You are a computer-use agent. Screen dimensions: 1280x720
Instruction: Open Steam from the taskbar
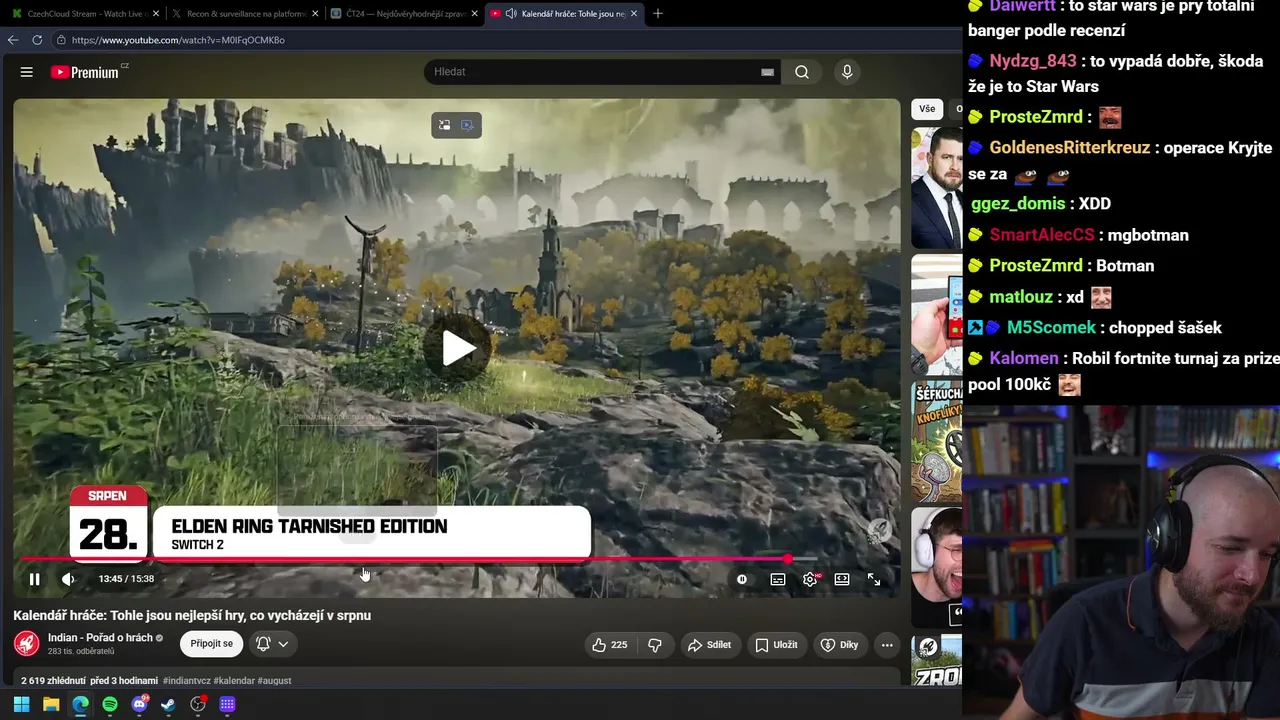(168, 705)
